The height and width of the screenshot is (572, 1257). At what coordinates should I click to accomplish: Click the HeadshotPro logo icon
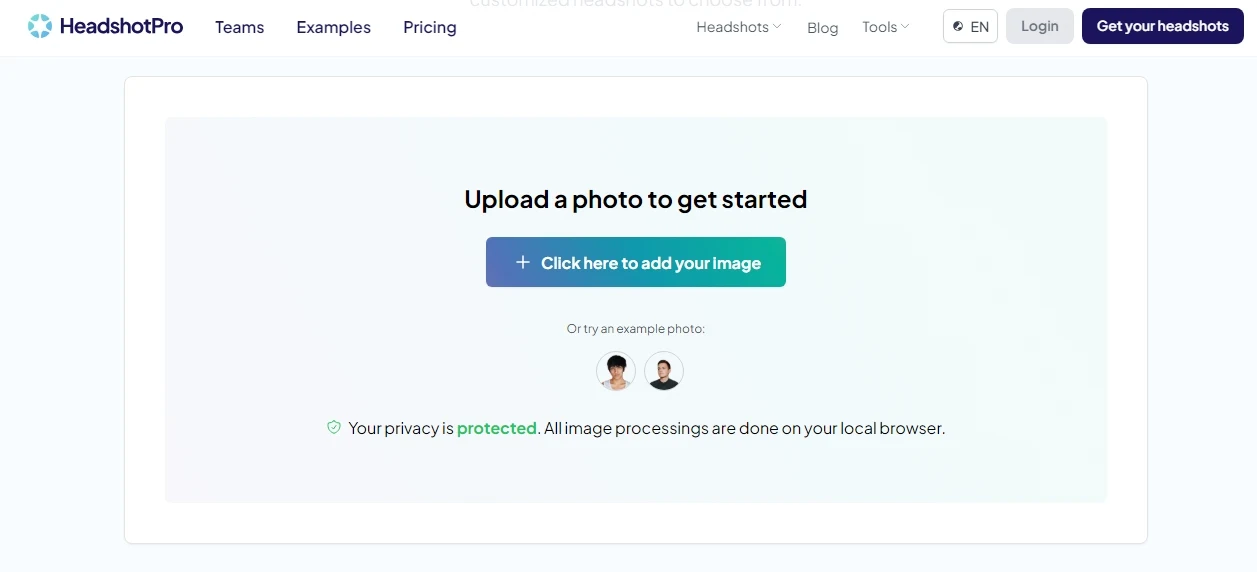click(x=40, y=26)
